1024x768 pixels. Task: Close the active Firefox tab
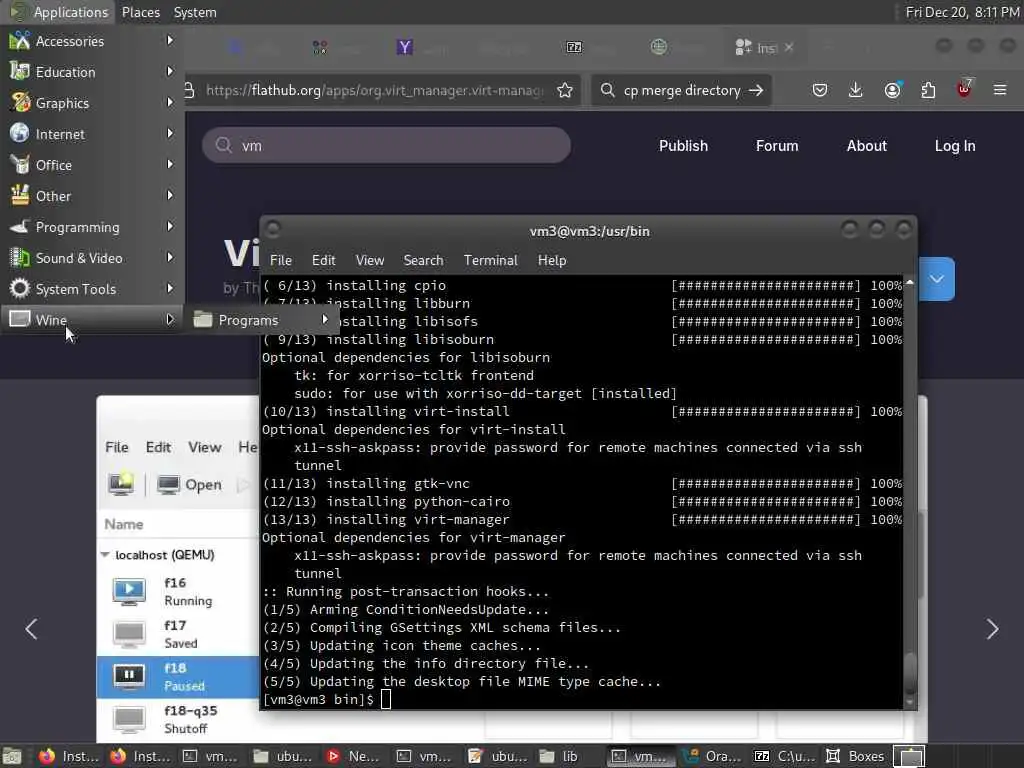click(x=789, y=47)
